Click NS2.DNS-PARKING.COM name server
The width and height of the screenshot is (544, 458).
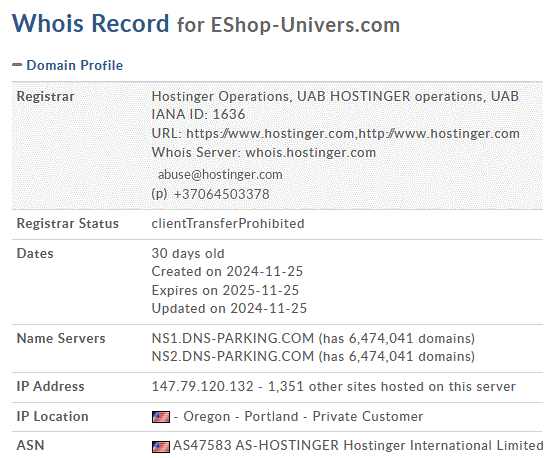(x=233, y=357)
